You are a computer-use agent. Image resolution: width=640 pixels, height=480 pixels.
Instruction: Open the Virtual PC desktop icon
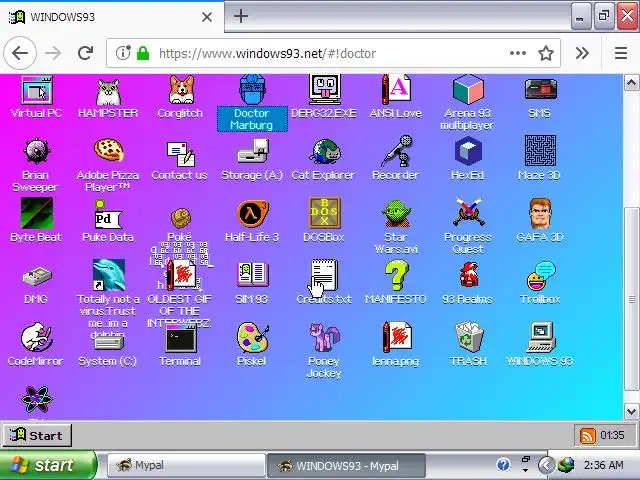[36, 90]
